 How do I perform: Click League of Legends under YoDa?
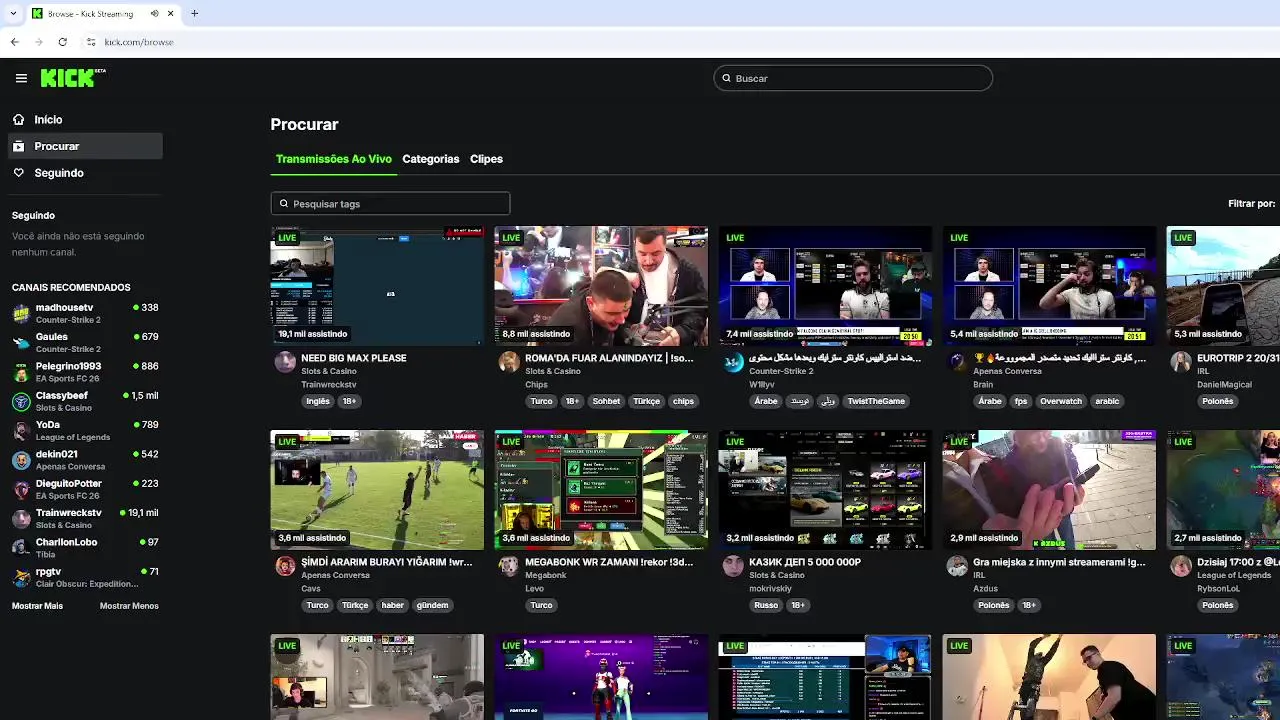[73, 437]
